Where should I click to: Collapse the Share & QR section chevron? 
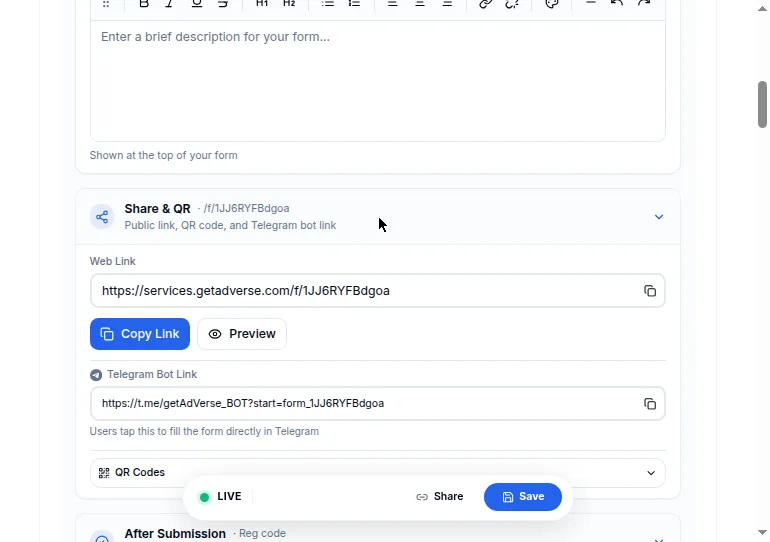(659, 217)
